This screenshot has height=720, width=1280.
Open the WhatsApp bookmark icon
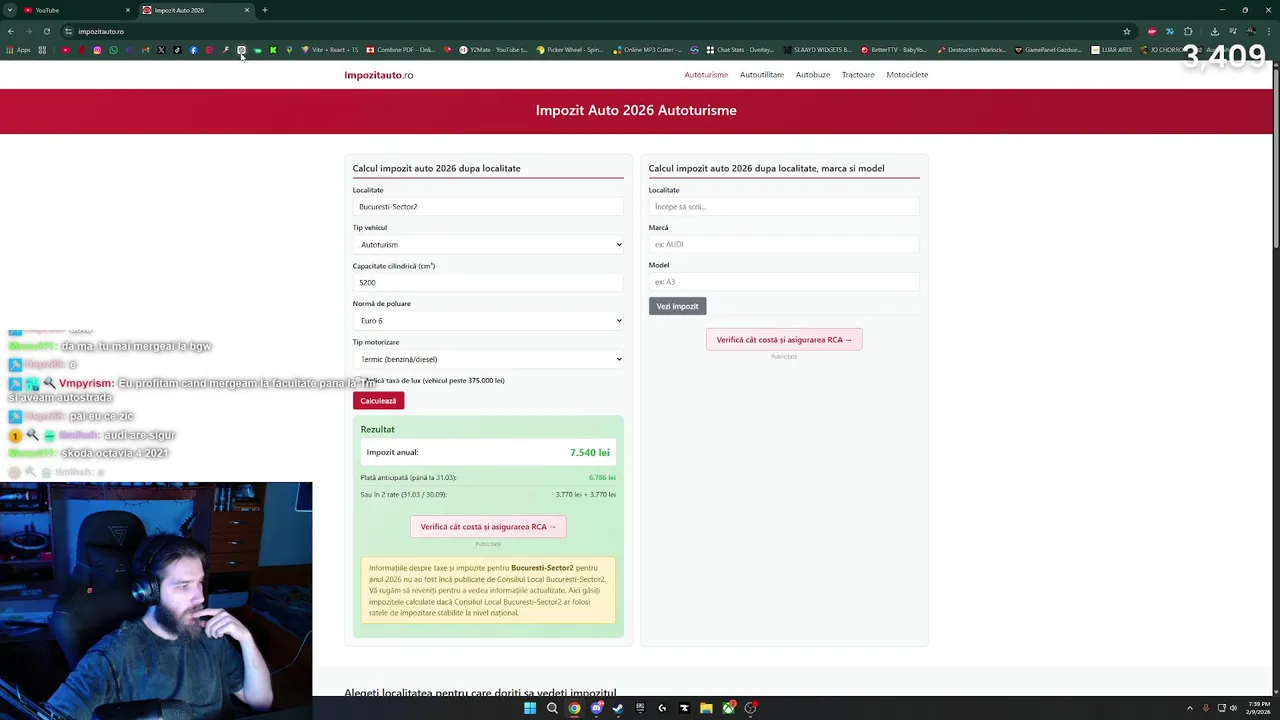coord(113,50)
